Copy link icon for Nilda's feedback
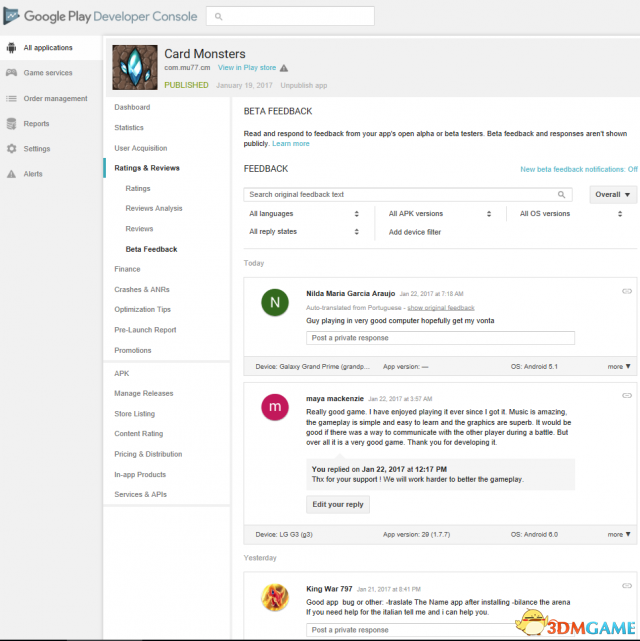The height and width of the screenshot is (641, 640). click(x=626, y=290)
